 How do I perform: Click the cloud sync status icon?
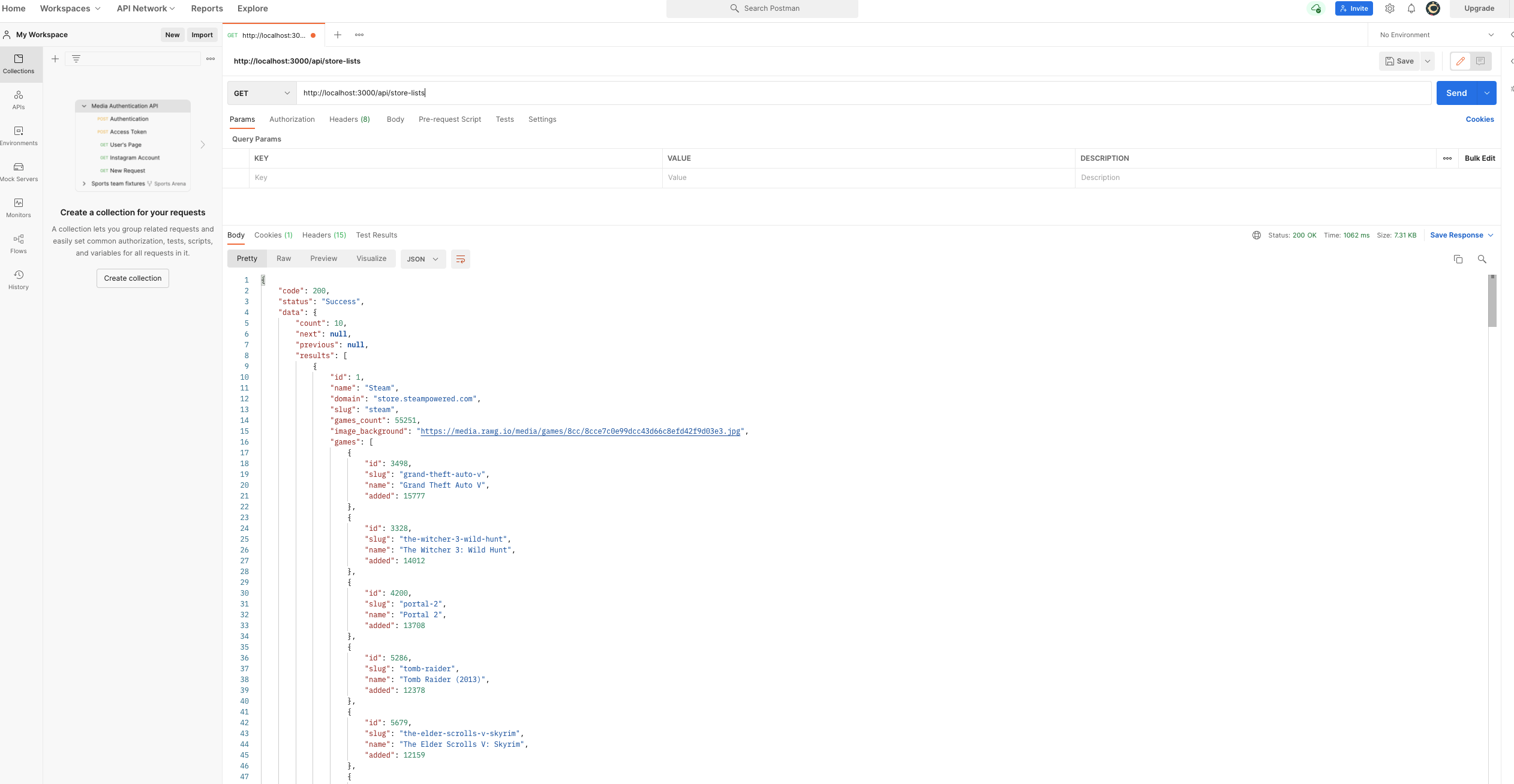point(1316,8)
